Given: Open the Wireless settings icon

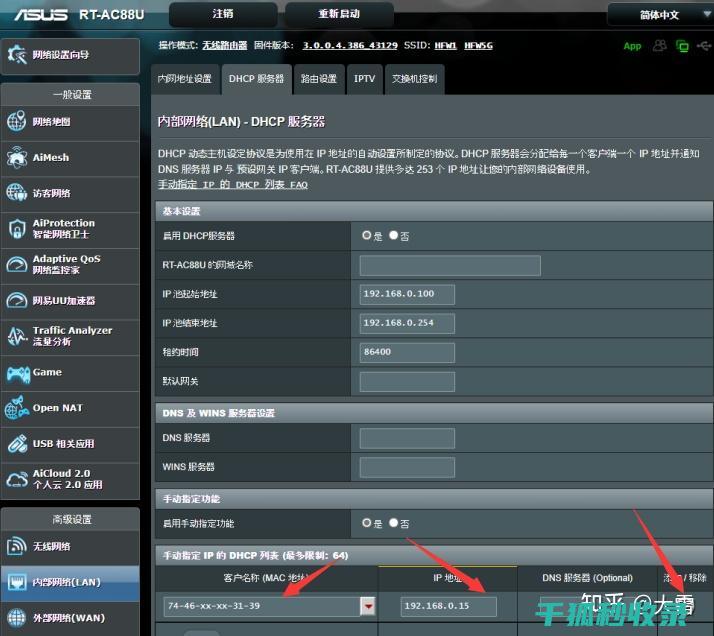Looking at the screenshot, I should [x=17, y=546].
